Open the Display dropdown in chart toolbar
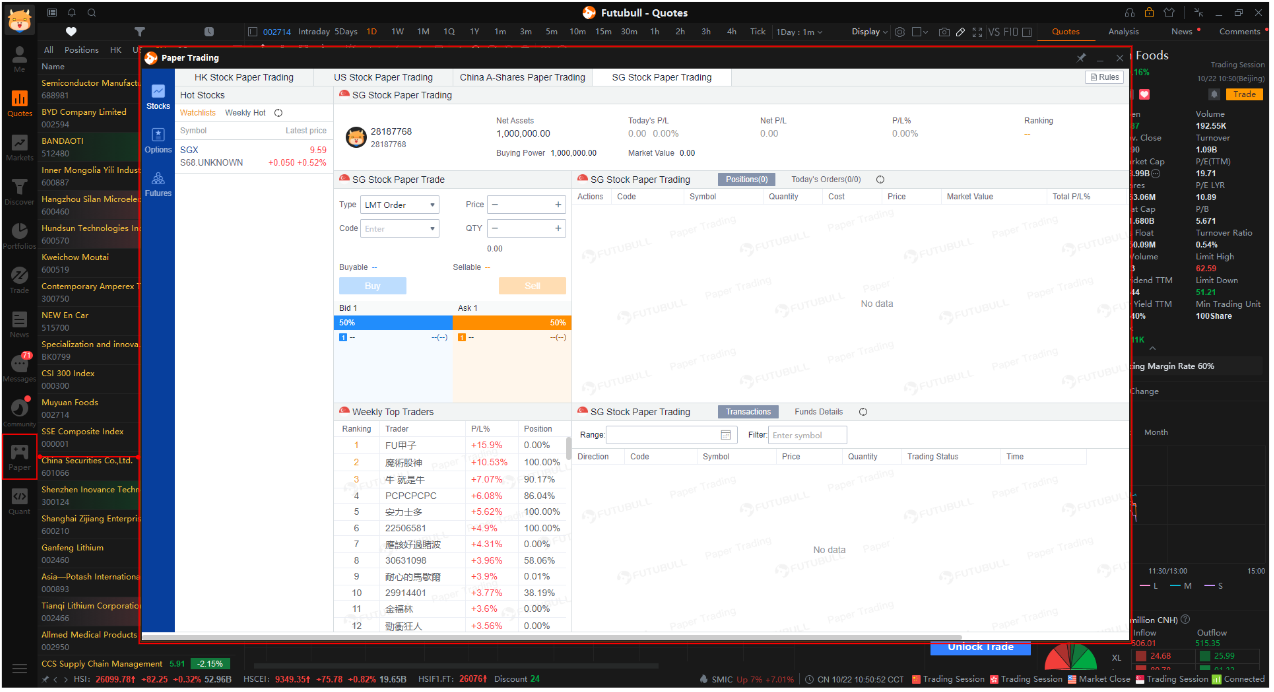The width and height of the screenshot is (1274, 692). point(870,32)
